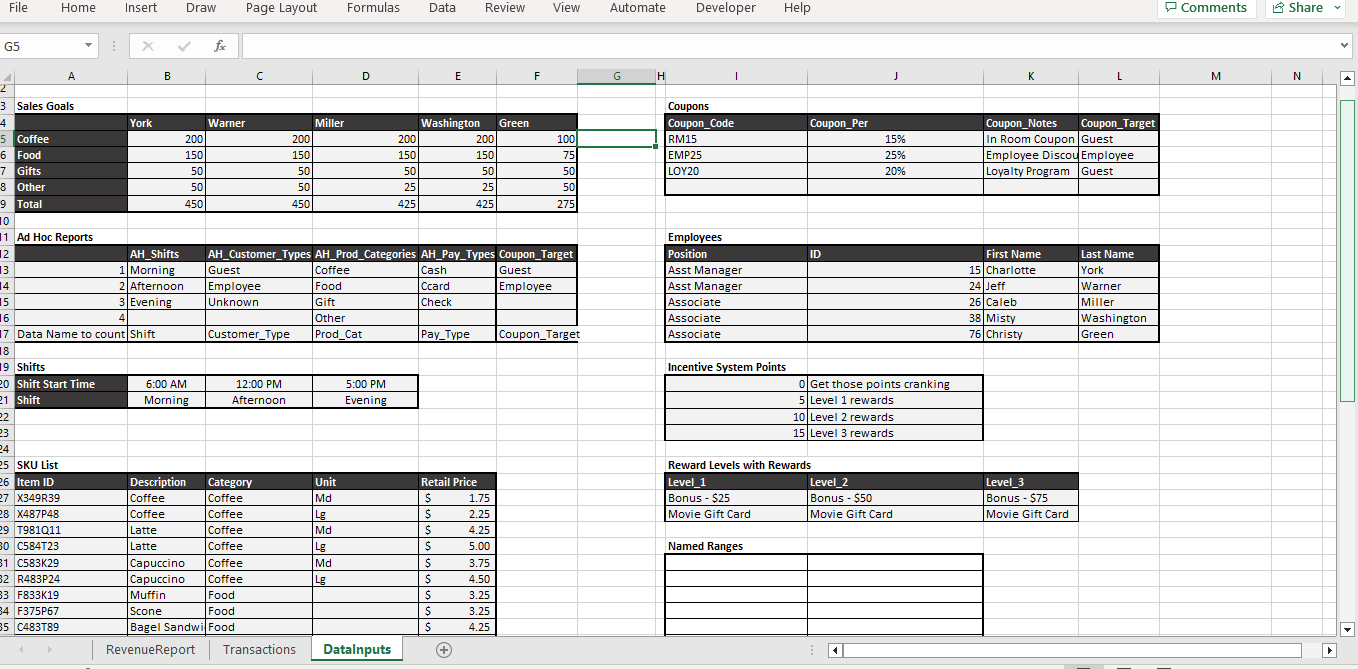This screenshot has width=1358, height=669.
Task: Click previous sheet navigation arrow
Action: point(22,650)
